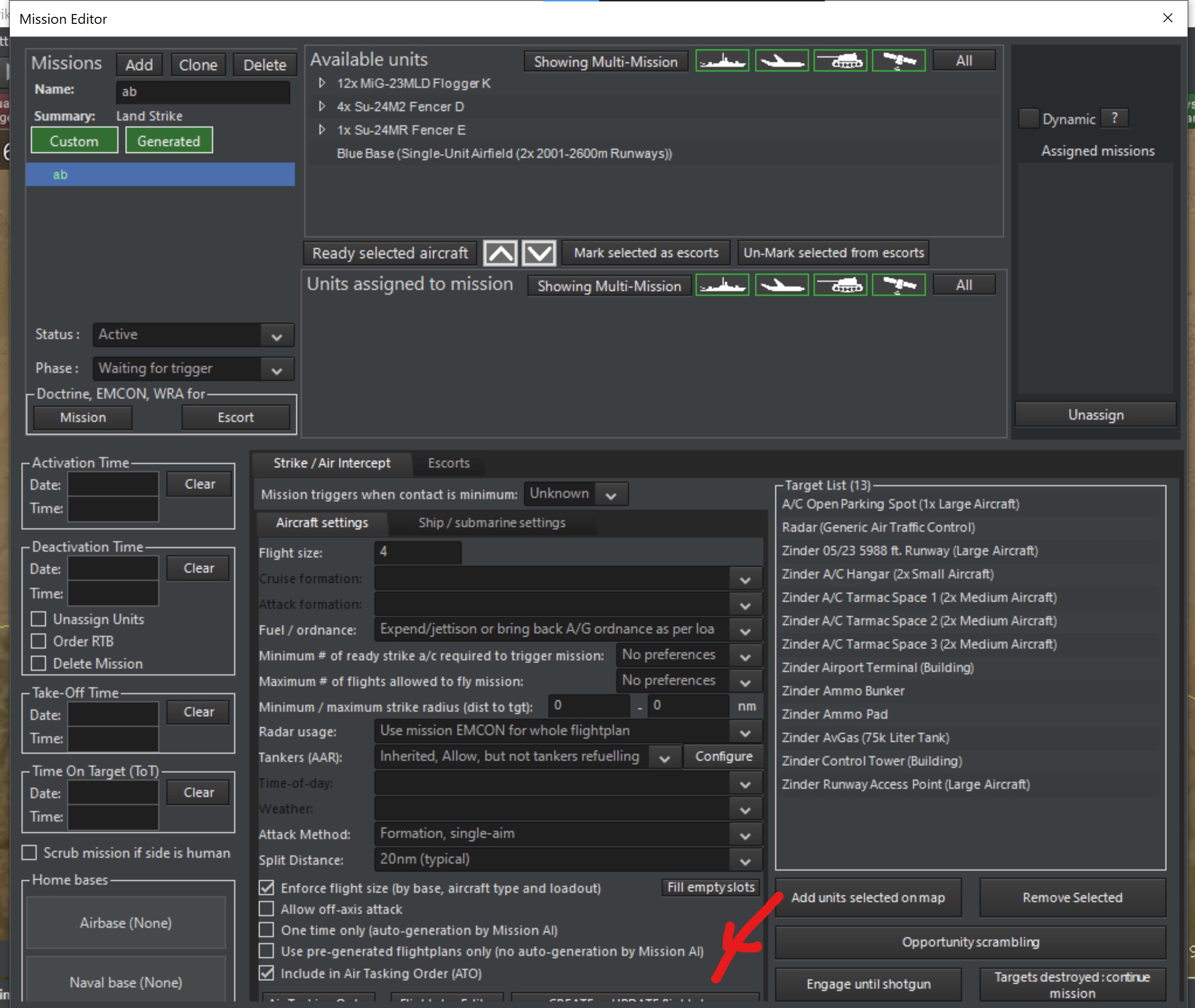Switch to the Strike / Air Intercept tab

331,463
